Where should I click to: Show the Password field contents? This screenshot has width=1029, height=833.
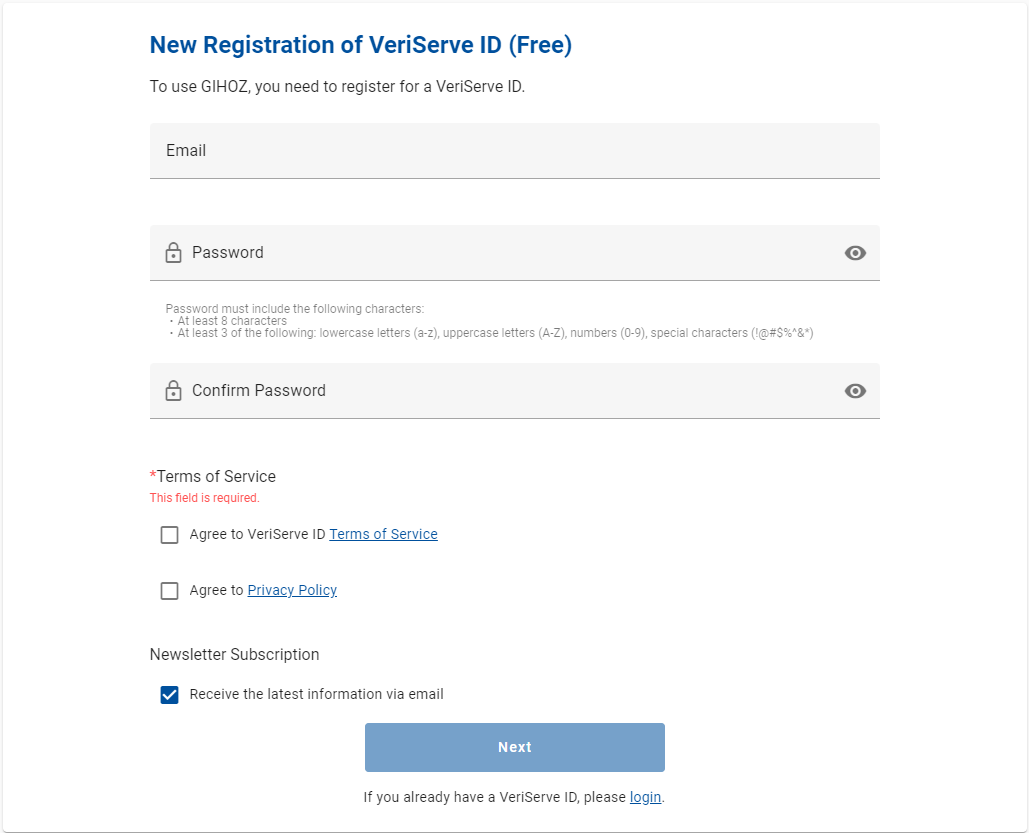[x=855, y=253]
